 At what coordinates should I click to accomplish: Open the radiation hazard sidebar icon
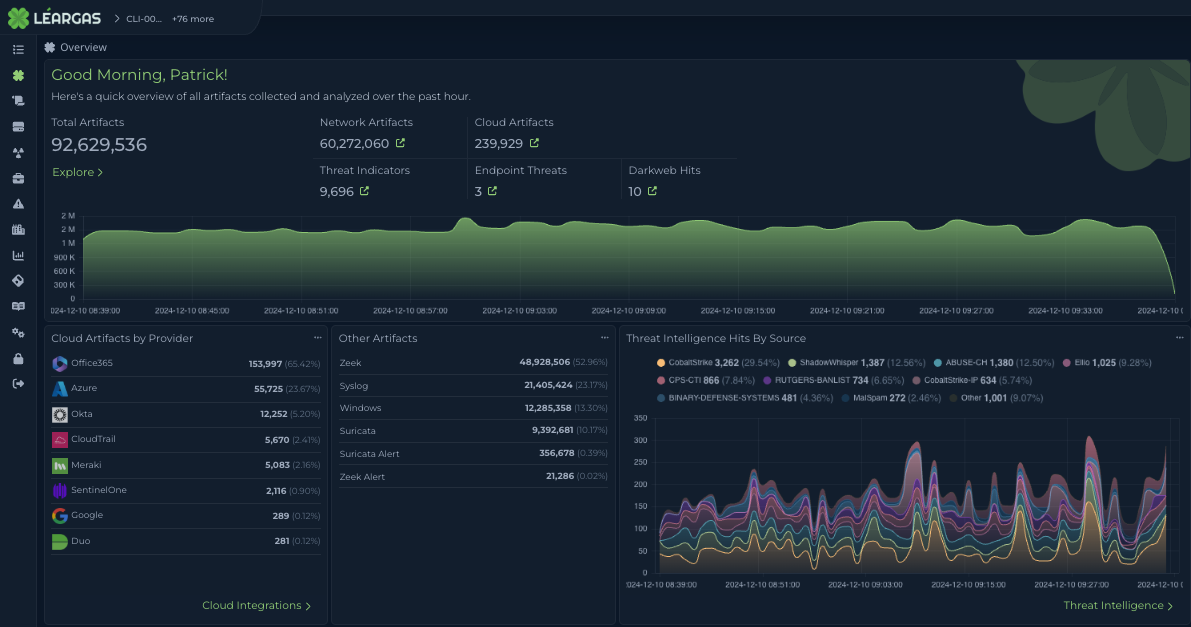[18, 153]
